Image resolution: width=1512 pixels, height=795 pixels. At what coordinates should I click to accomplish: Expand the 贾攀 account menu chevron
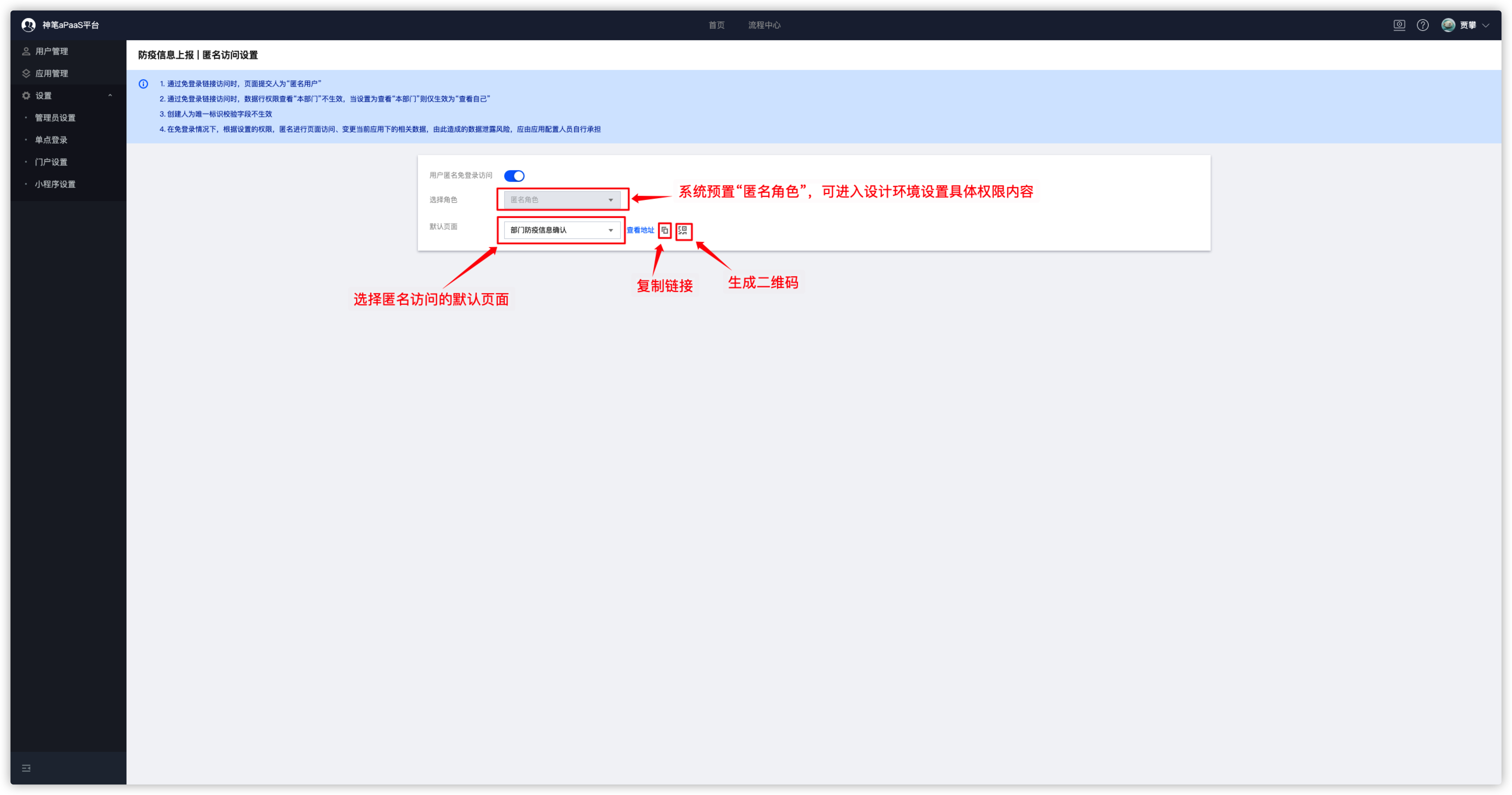coord(1485,25)
